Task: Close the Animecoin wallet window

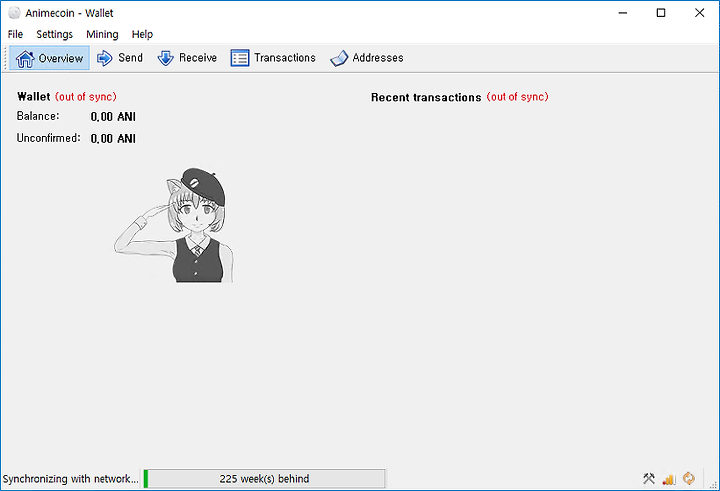Action: tap(699, 13)
